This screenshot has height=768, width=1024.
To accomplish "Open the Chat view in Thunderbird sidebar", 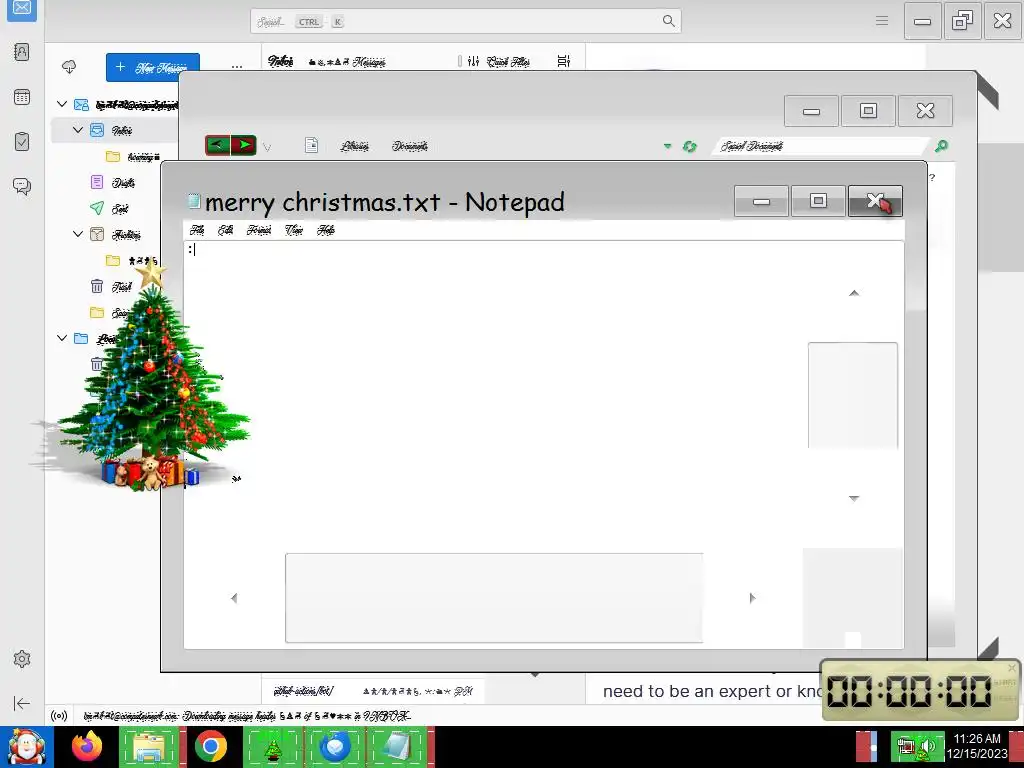I will pos(22,186).
